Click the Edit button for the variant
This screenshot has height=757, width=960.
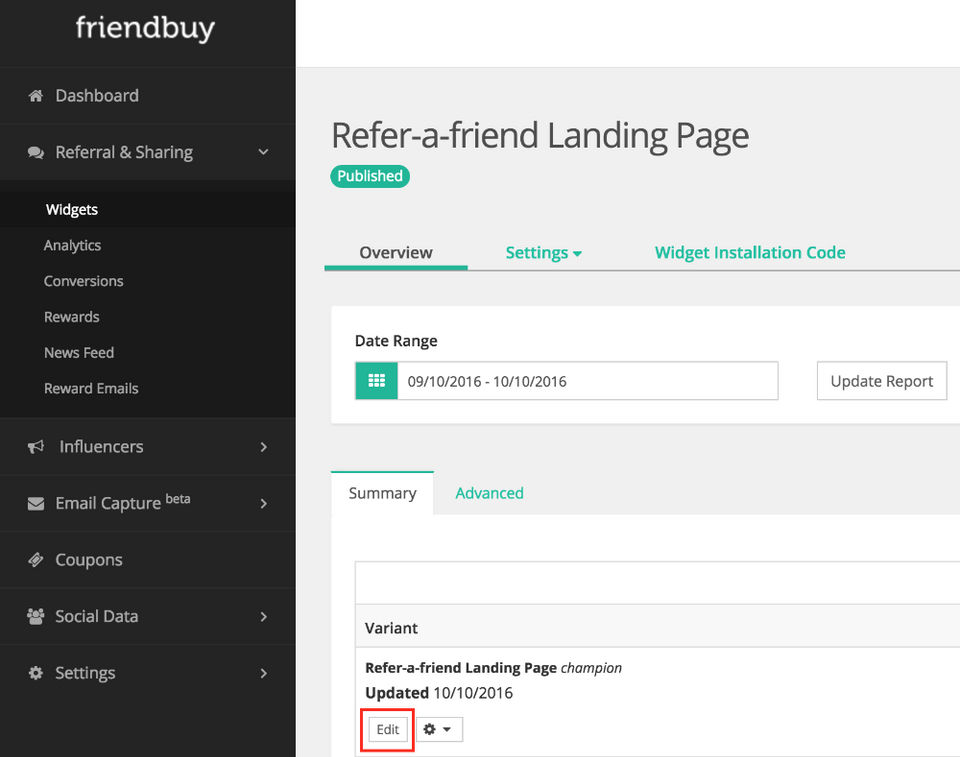coord(388,730)
